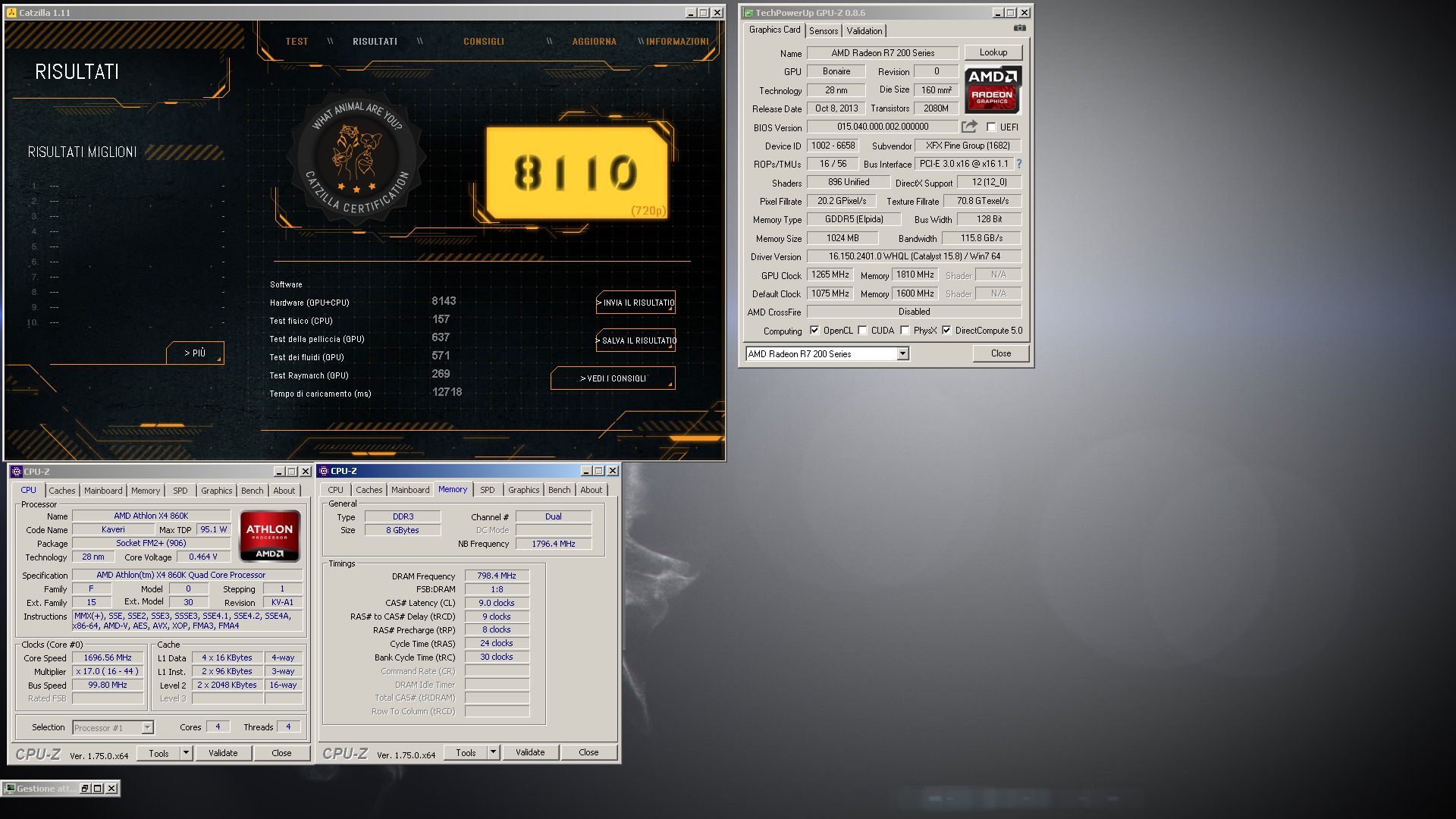
Task: Restore the minimized Gestione attività window
Action: 84,789
